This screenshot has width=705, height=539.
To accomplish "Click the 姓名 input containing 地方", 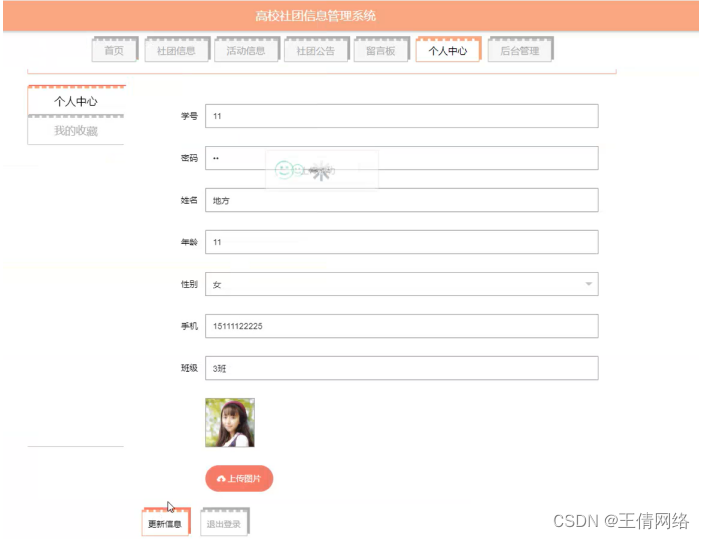I will click(x=402, y=200).
